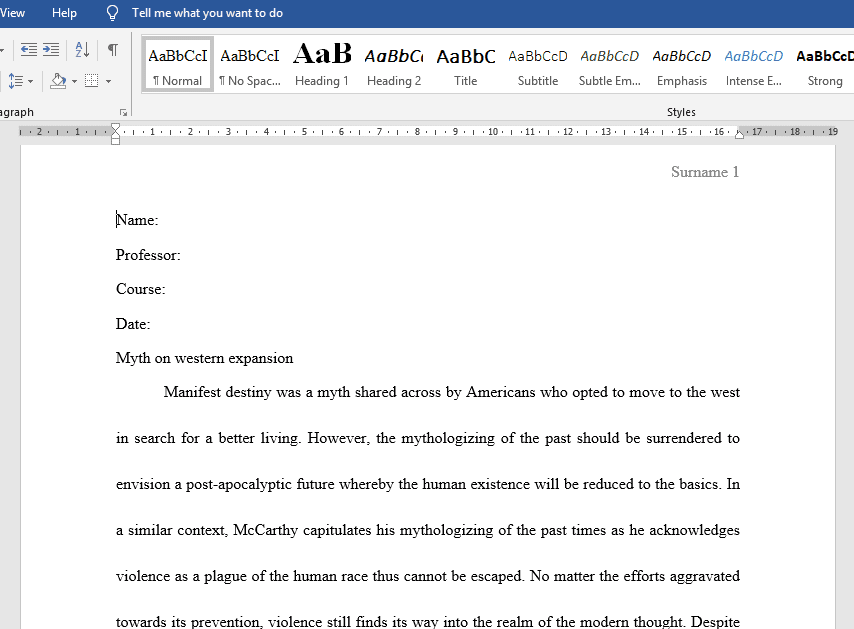Open the Help ribbon tab
The image size is (854, 629).
point(64,13)
